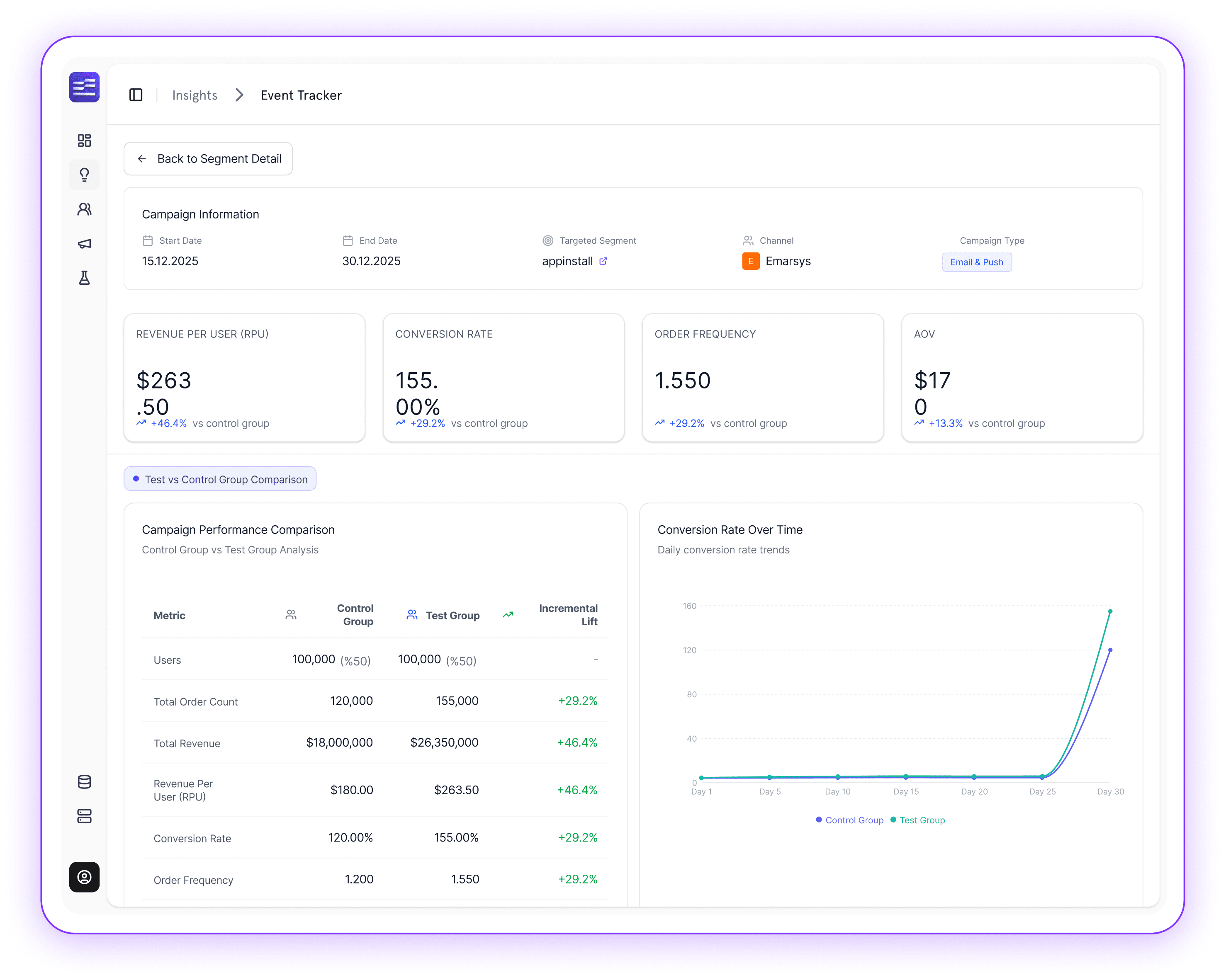This screenshot has height=980, width=1226.
Task: Open the appinstall segment external link
Action: pos(603,261)
